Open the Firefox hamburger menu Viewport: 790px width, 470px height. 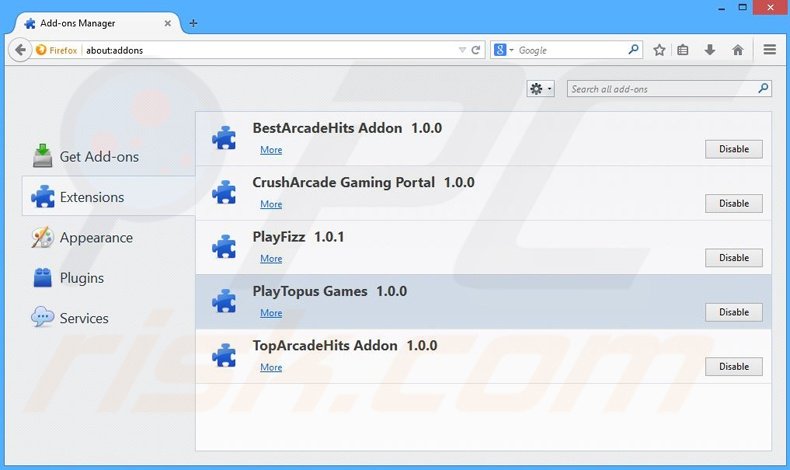pos(769,49)
